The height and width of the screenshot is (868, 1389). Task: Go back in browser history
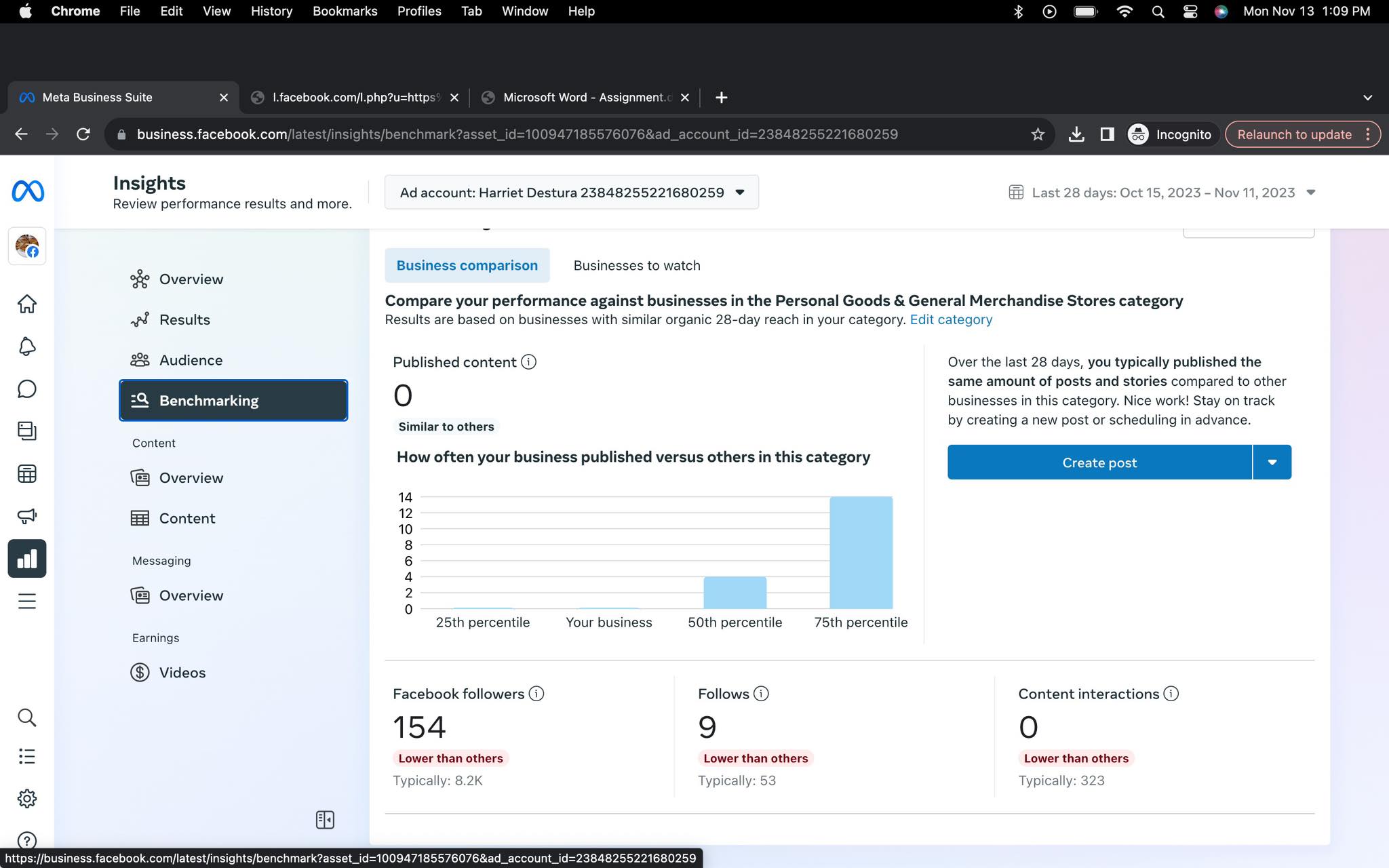[x=21, y=134]
